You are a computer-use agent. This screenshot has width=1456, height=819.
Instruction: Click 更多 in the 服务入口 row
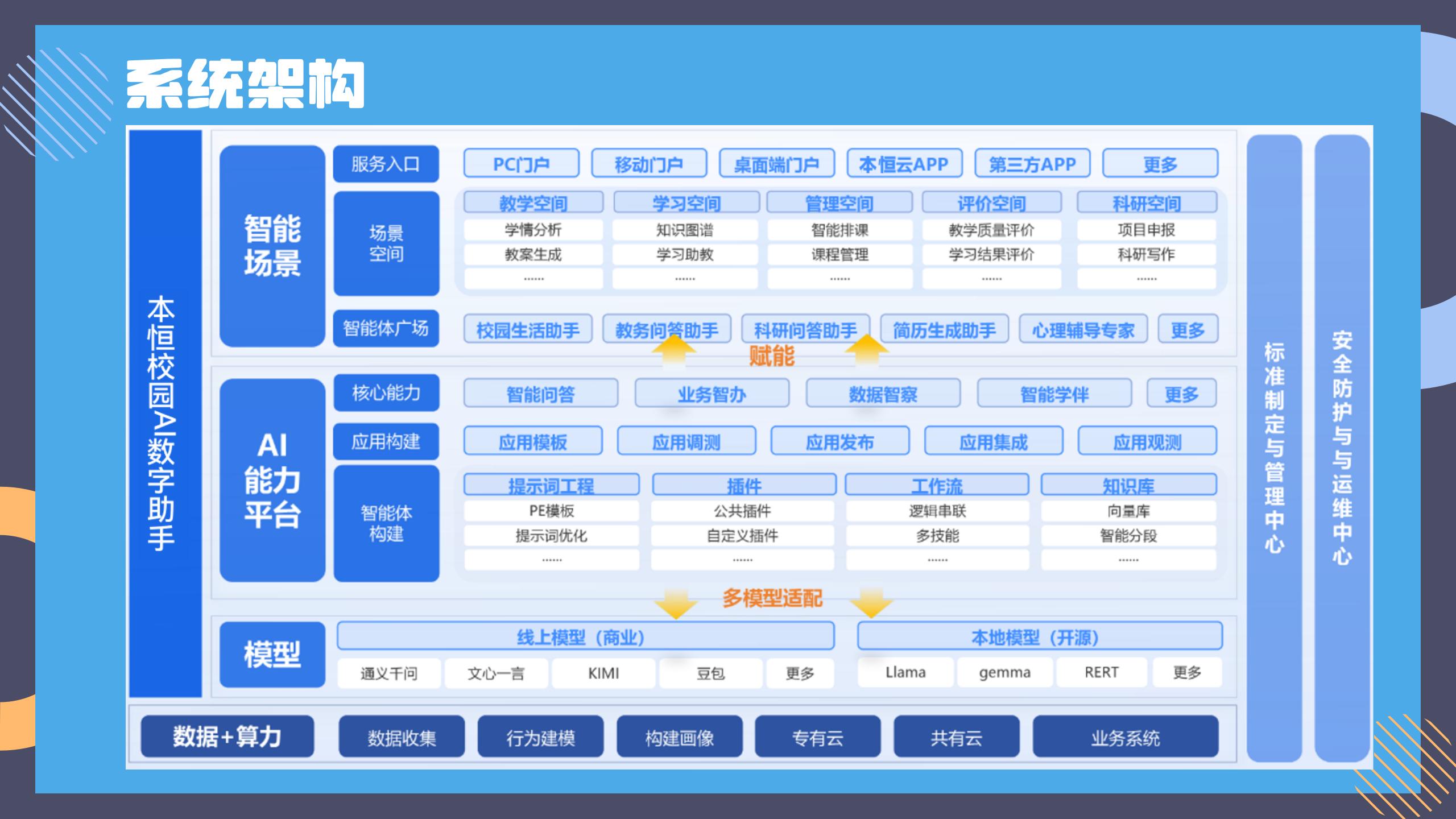(1160, 164)
